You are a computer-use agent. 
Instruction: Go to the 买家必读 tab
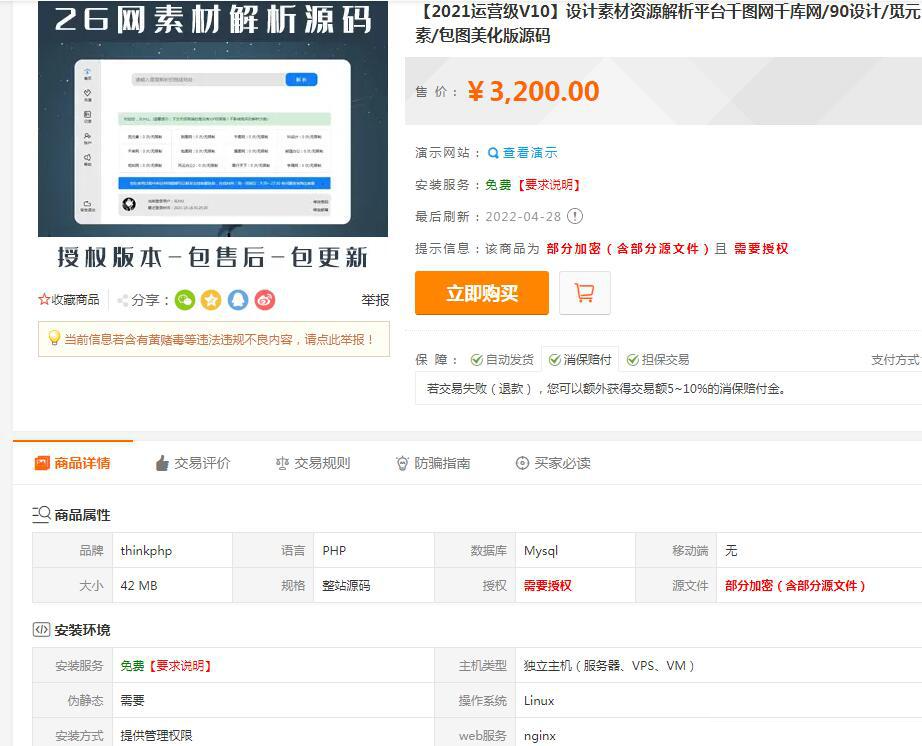point(552,463)
